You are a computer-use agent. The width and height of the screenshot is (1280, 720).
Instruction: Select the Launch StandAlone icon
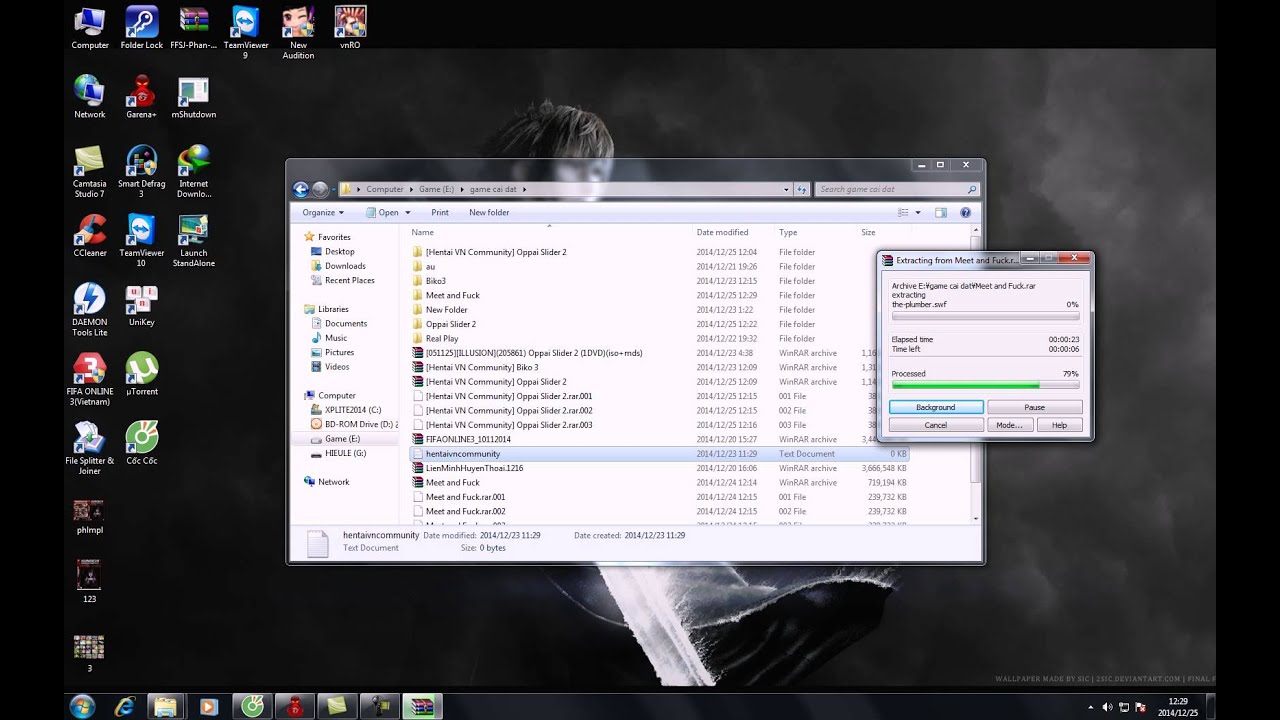193,241
